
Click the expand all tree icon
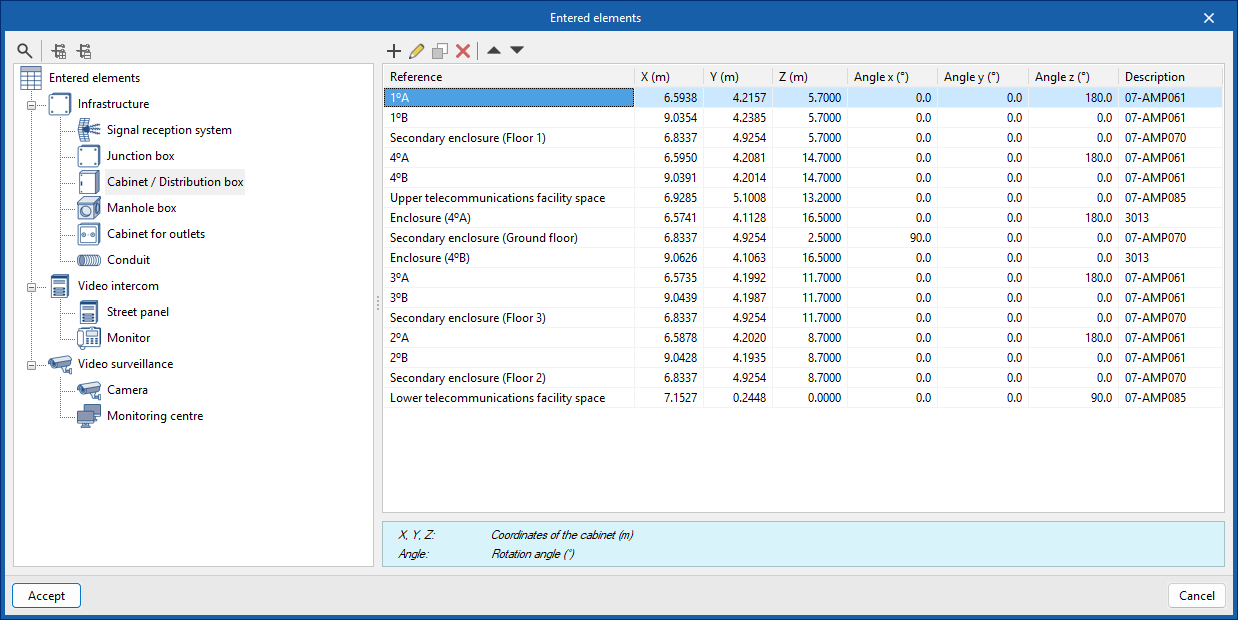(60, 51)
